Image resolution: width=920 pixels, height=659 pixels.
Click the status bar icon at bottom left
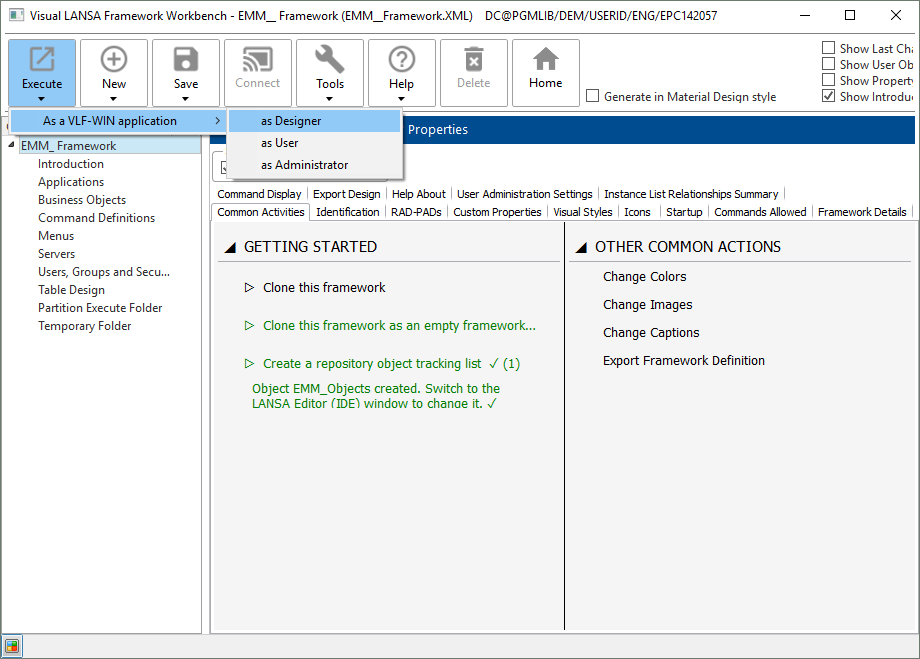pos(11,645)
